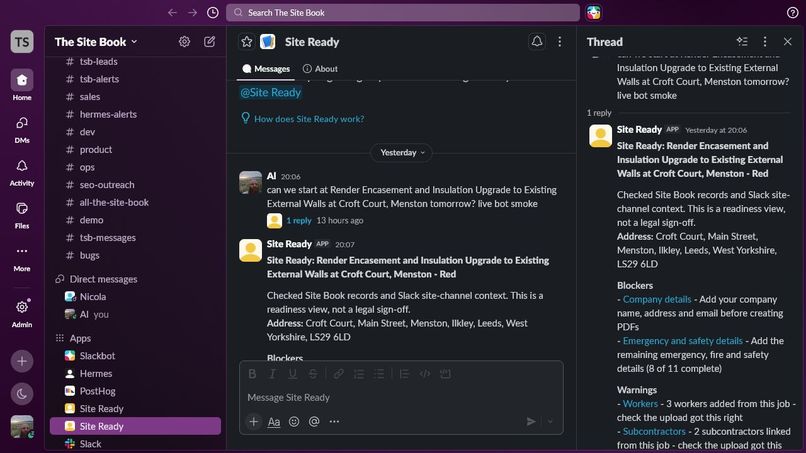This screenshot has width=806, height=453.
Task: Open more composer options ellipsis
Action: tap(334, 422)
